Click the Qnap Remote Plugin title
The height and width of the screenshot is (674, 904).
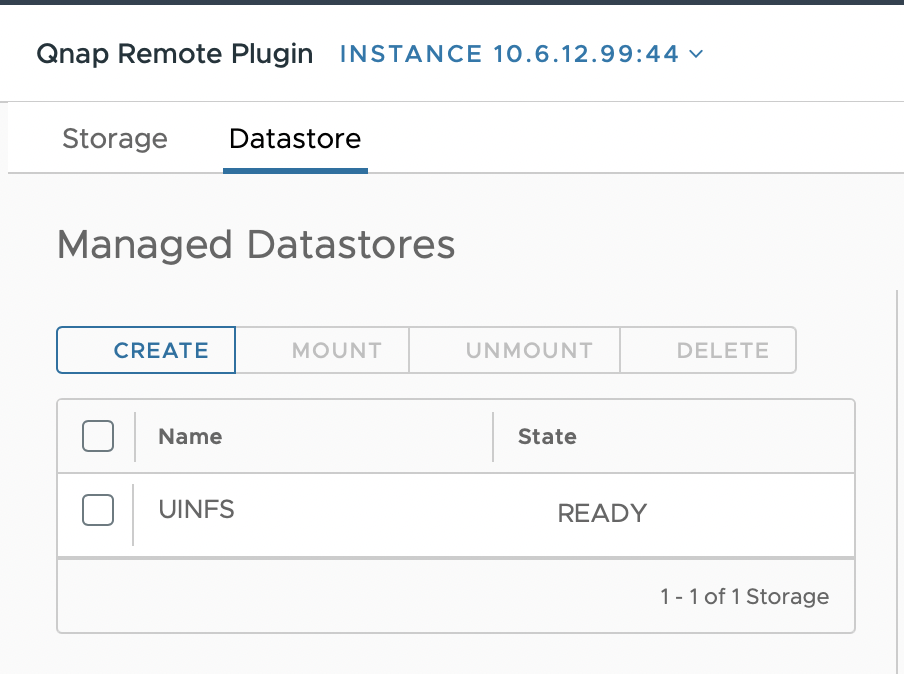[174, 54]
